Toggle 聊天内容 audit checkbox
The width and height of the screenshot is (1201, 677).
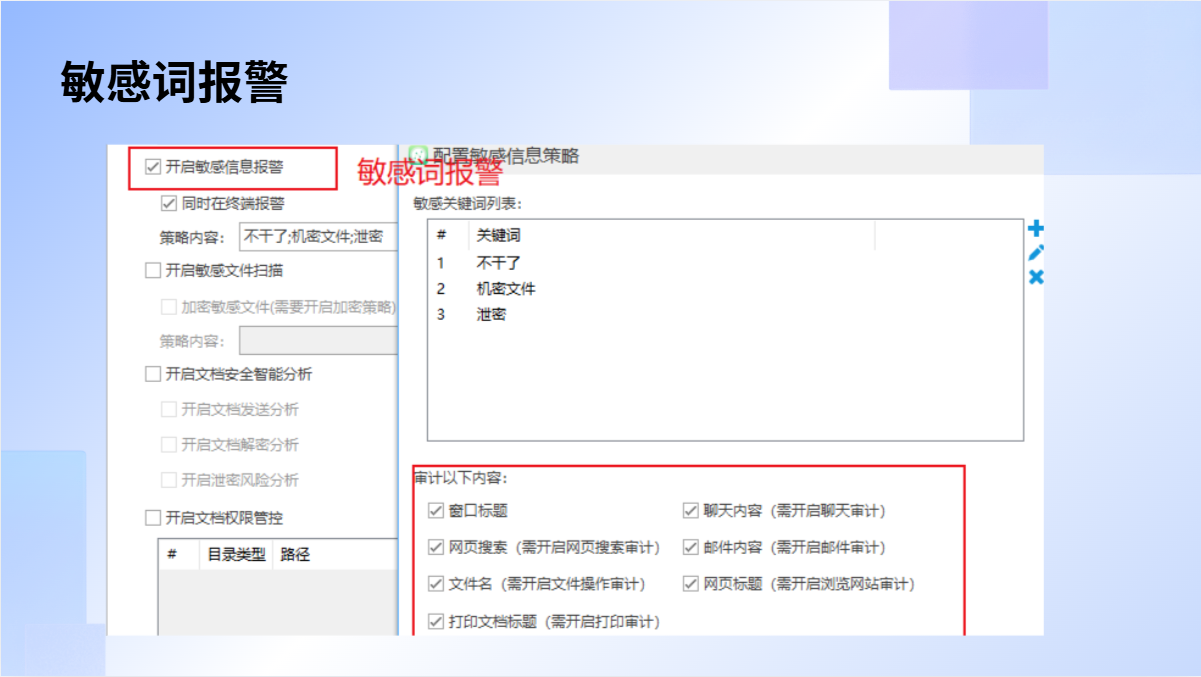click(x=690, y=511)
